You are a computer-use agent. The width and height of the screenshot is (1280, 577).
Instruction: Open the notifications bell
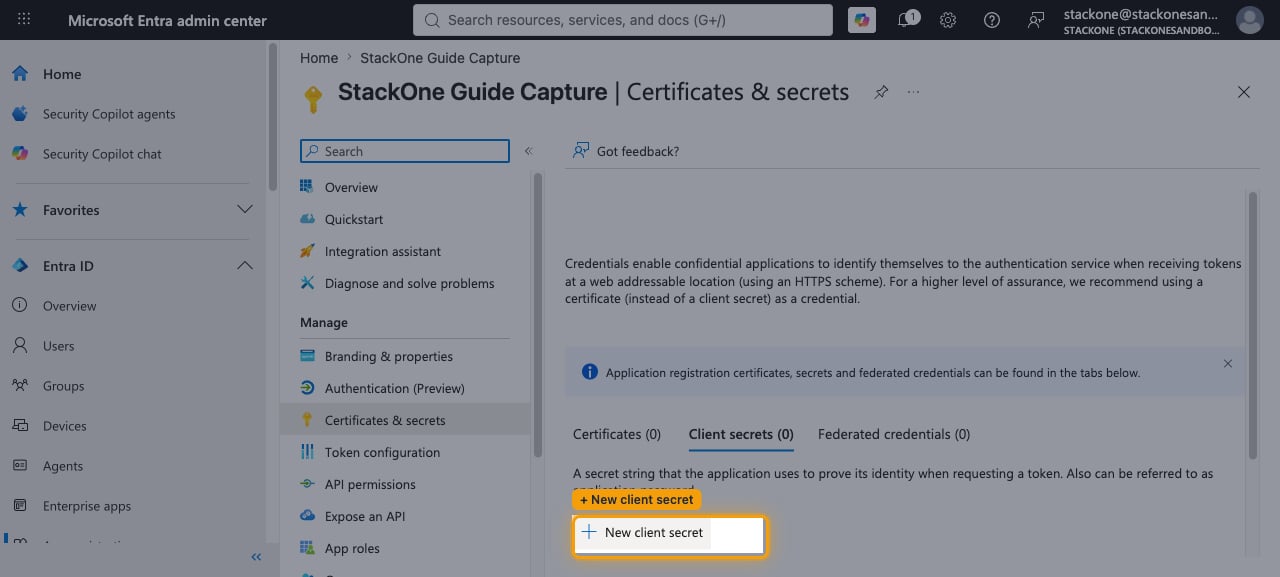[x=908, y=20]
